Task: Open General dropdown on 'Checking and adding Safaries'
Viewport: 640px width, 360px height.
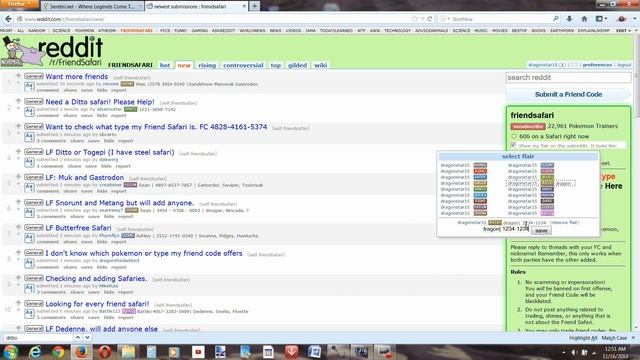Action: (33, 278)
